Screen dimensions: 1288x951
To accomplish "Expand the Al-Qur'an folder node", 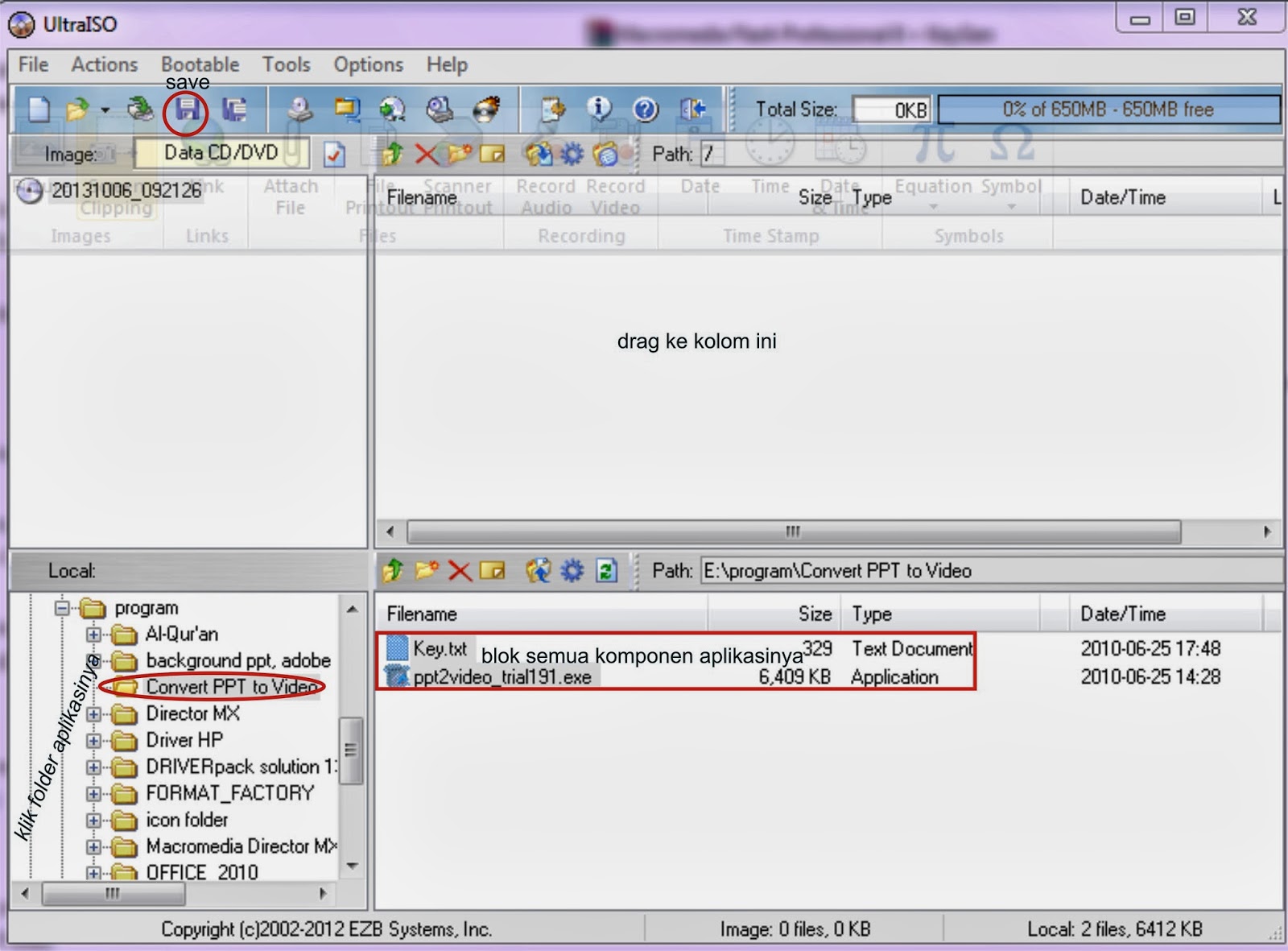I will tap(93, 635).
